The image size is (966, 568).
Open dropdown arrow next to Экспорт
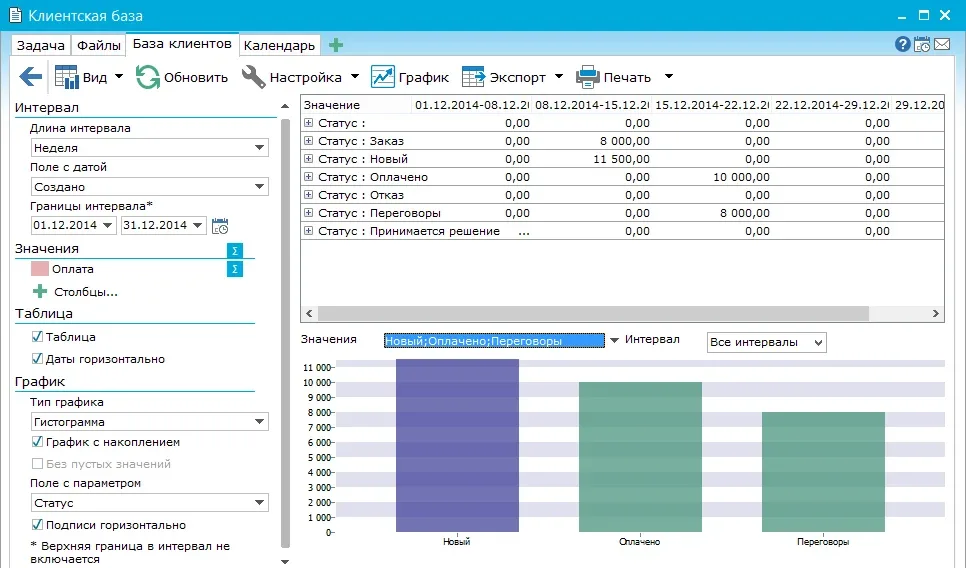click(559, 77)
